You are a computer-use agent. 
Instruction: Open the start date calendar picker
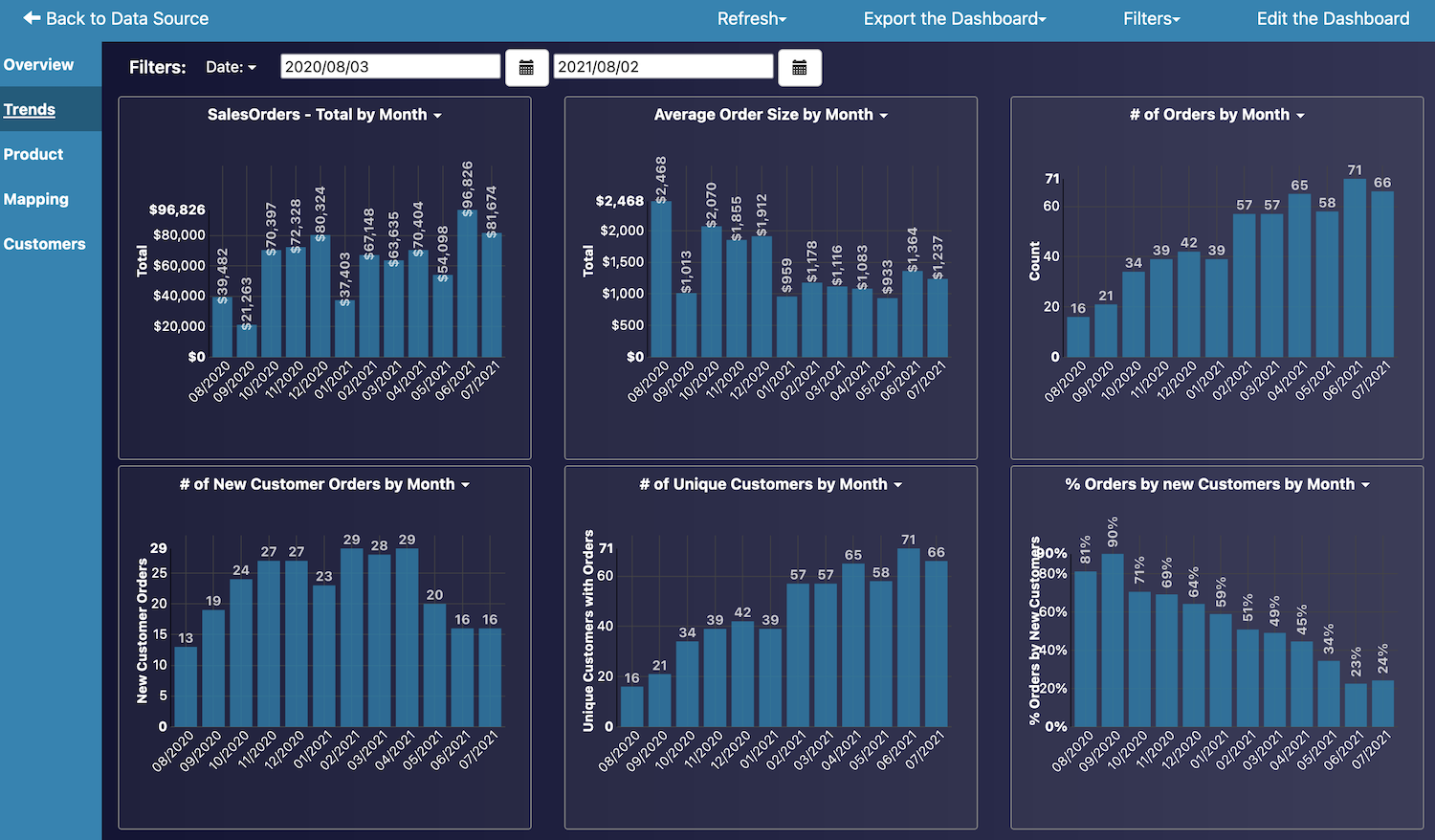[526, 68]
